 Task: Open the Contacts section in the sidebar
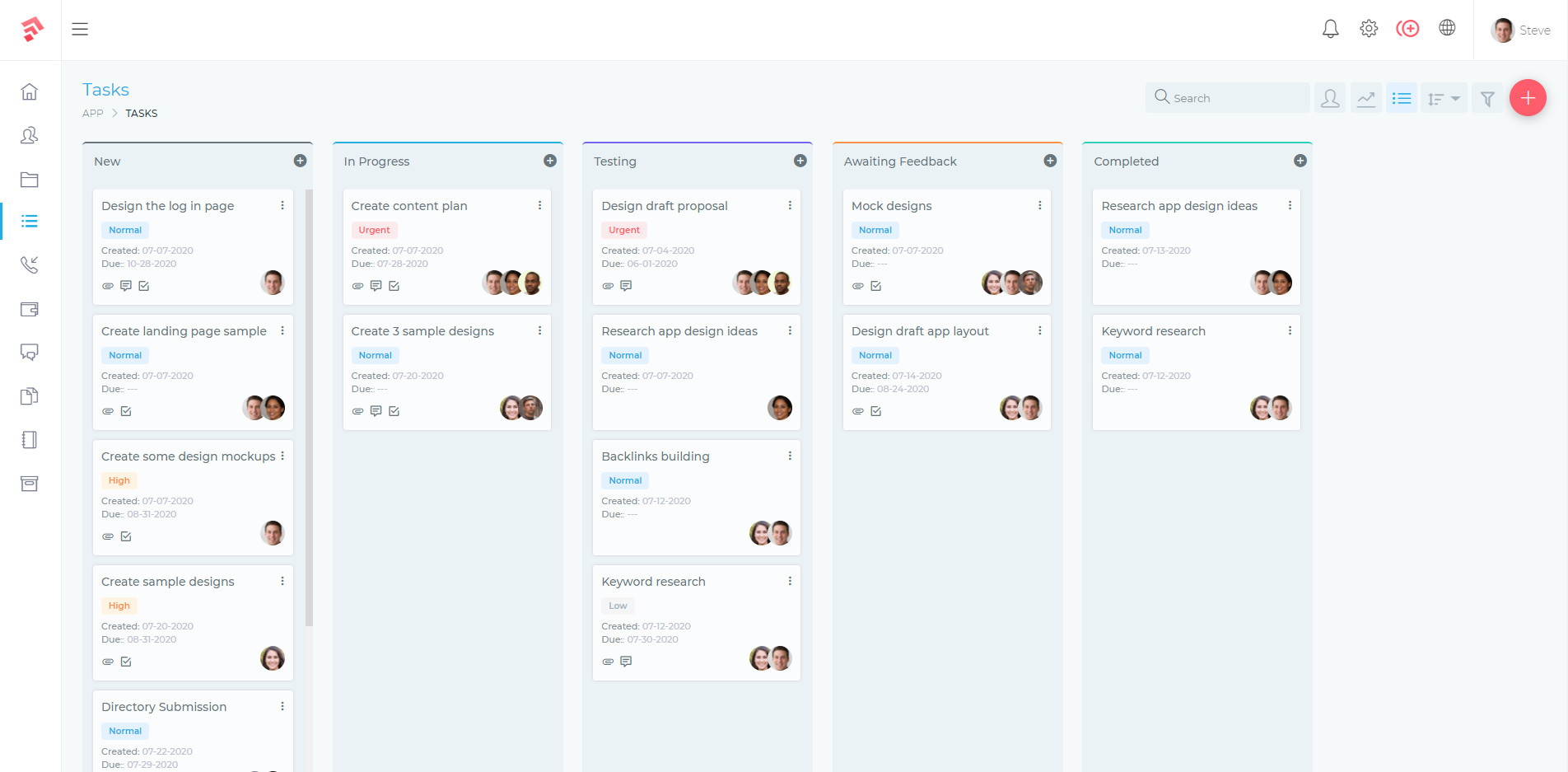[x=29, y=136]
